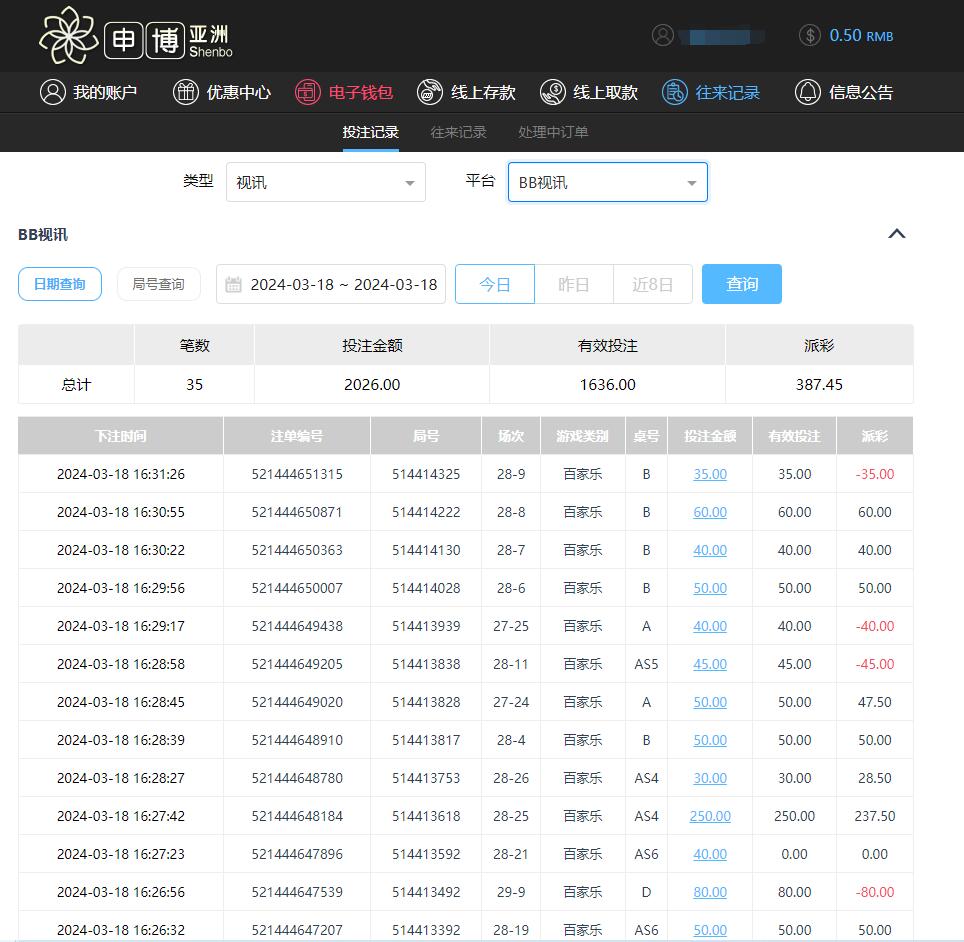Viewport: 964px width, 942px height.
Task: Click the calendar icon in date field
Action: tap(233, 284)
